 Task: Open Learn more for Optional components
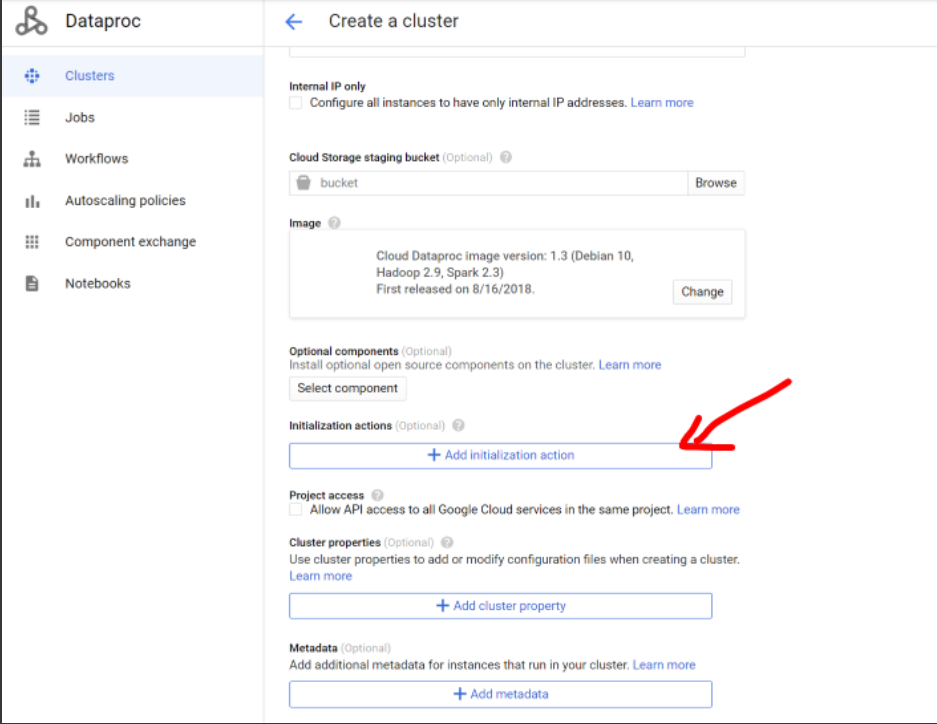tap(630, 365)
